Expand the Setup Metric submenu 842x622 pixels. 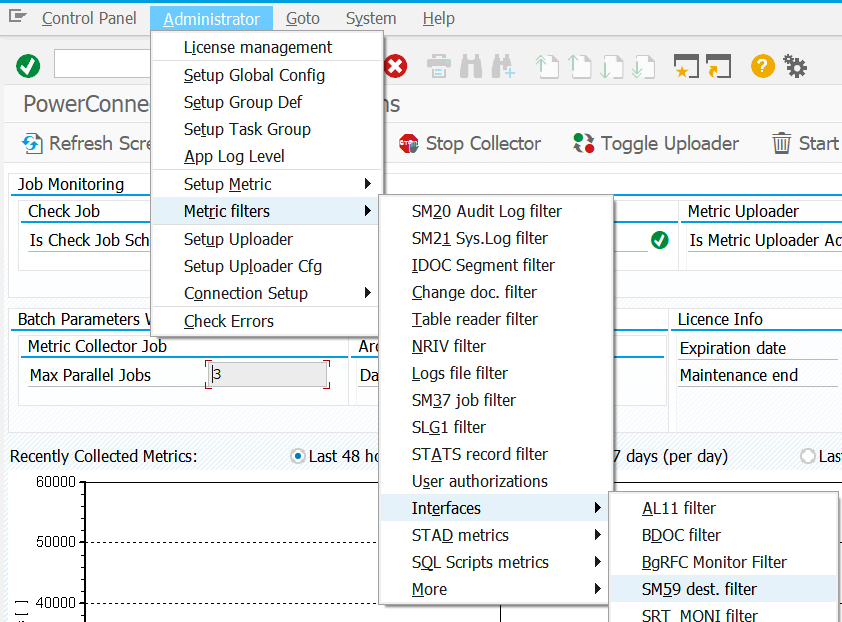(x=267, y=184)
